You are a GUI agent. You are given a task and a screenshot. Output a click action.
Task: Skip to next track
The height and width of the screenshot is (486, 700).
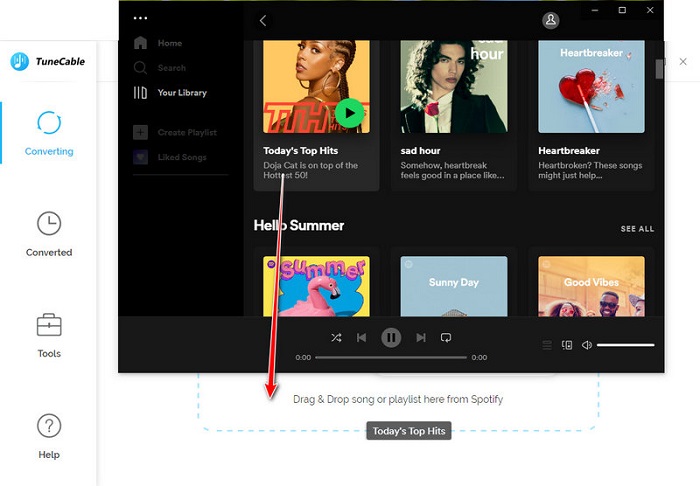pyautogui.click(x=421, y=337)
